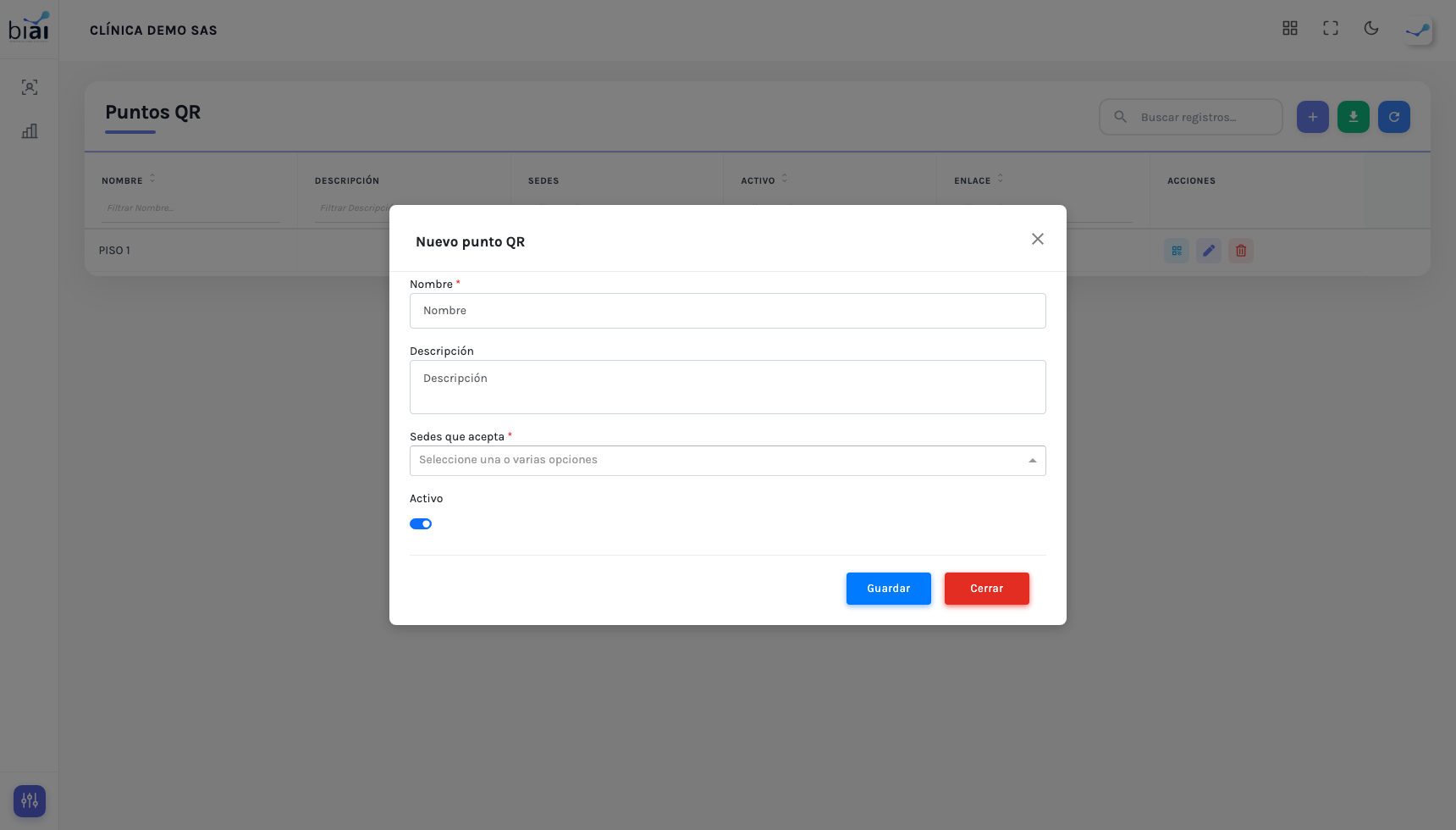Open the face recognition sidebar icon
This screenshot has width=1456, height=830.
(30, 87)
